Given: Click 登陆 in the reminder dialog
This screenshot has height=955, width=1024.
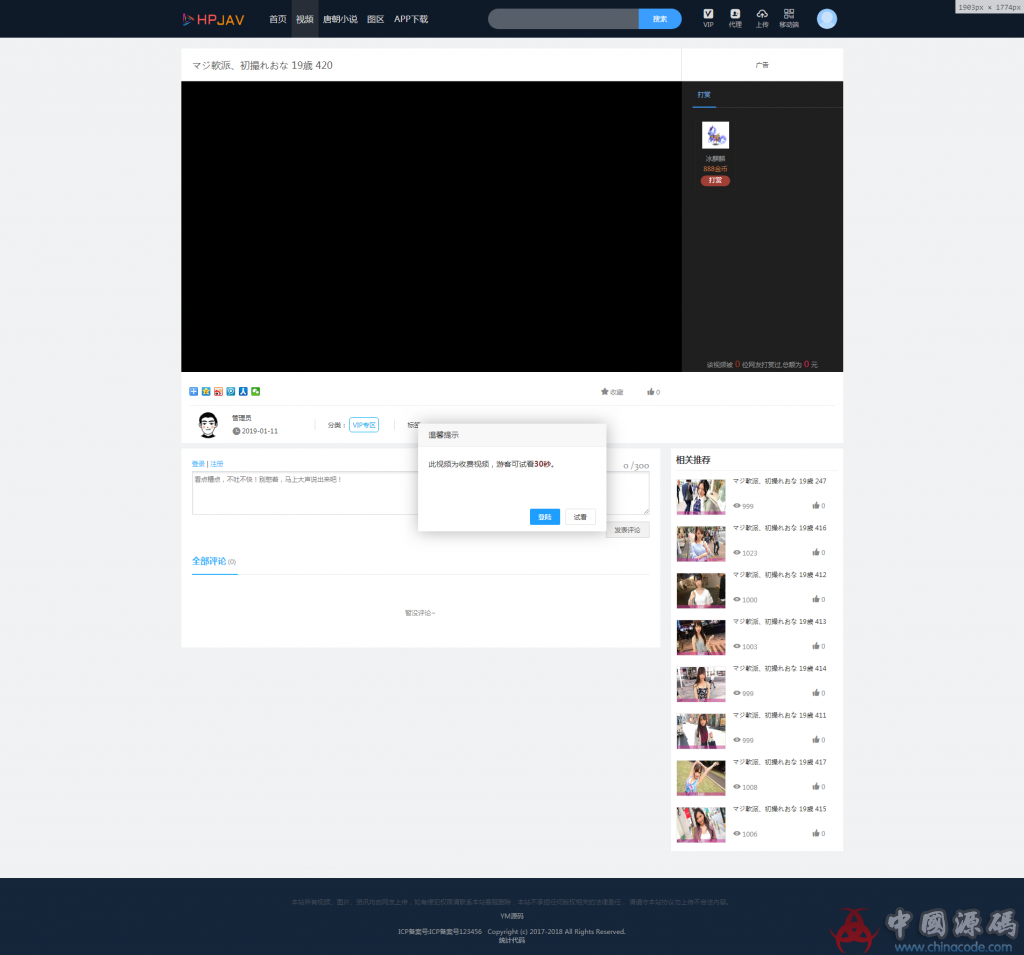Looking at the screenshot, I should click(x=544, y=516).
